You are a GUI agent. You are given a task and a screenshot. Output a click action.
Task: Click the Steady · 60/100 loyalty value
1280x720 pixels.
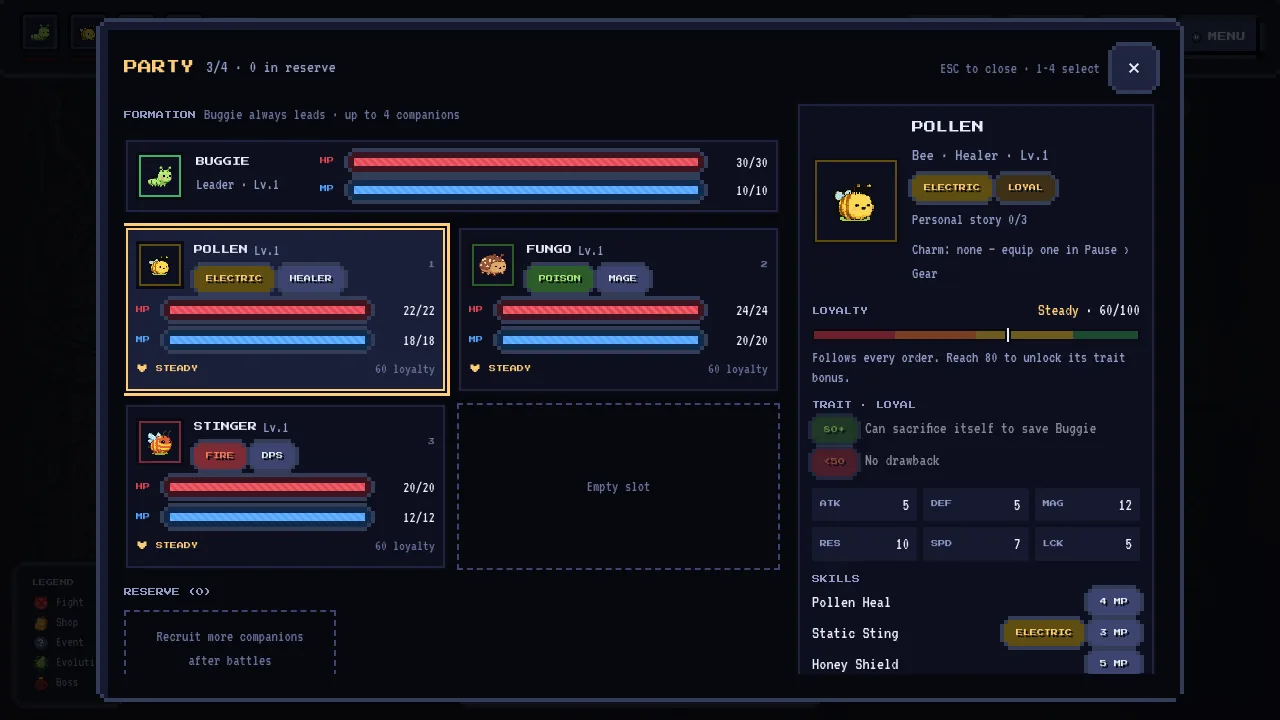coord(1088,311)
